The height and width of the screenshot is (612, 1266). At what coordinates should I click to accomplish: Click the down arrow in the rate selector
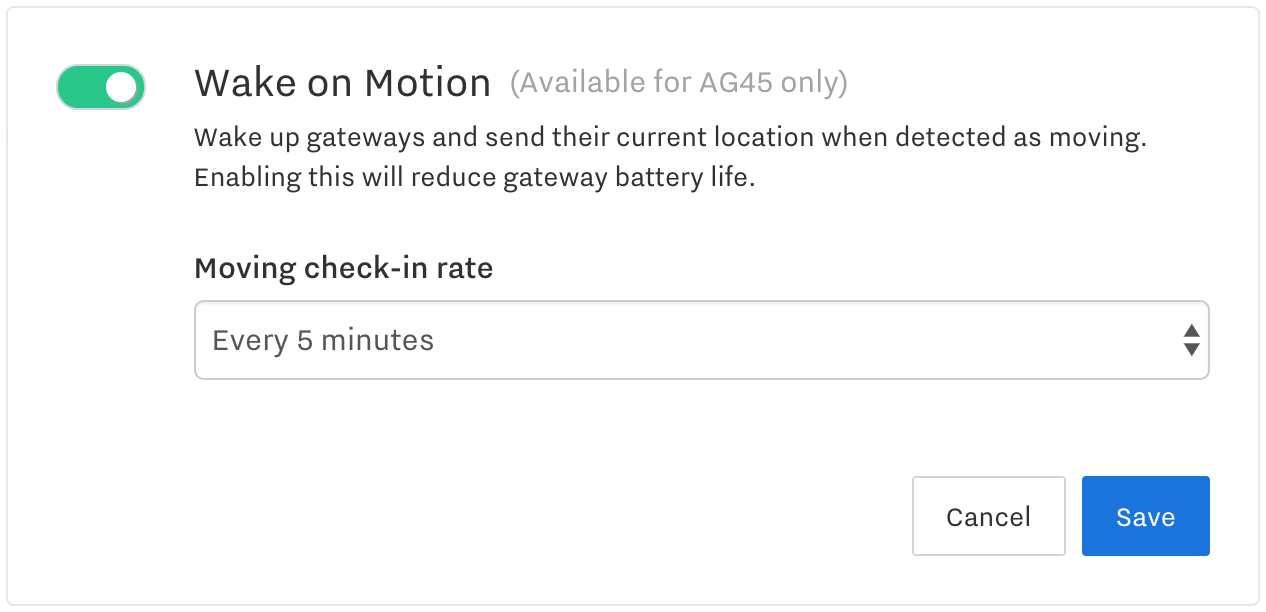[x=1191, y=350]
